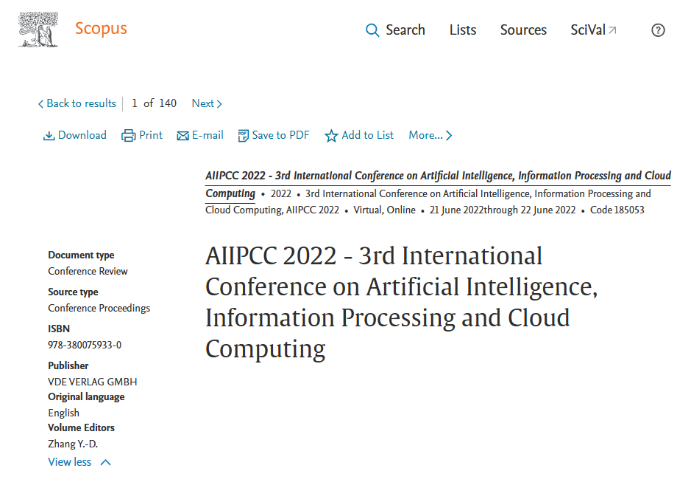Click the Save to PDF icon
The image size is (677, 488).
click(243, 136)
